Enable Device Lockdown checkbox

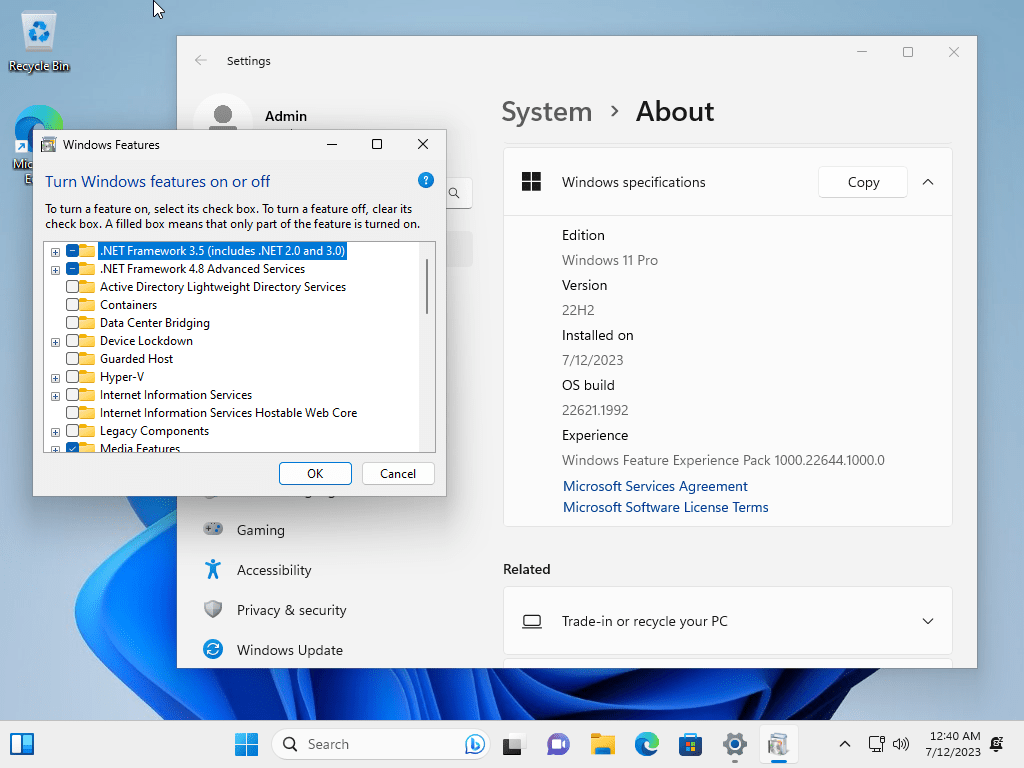pos(72,341)
